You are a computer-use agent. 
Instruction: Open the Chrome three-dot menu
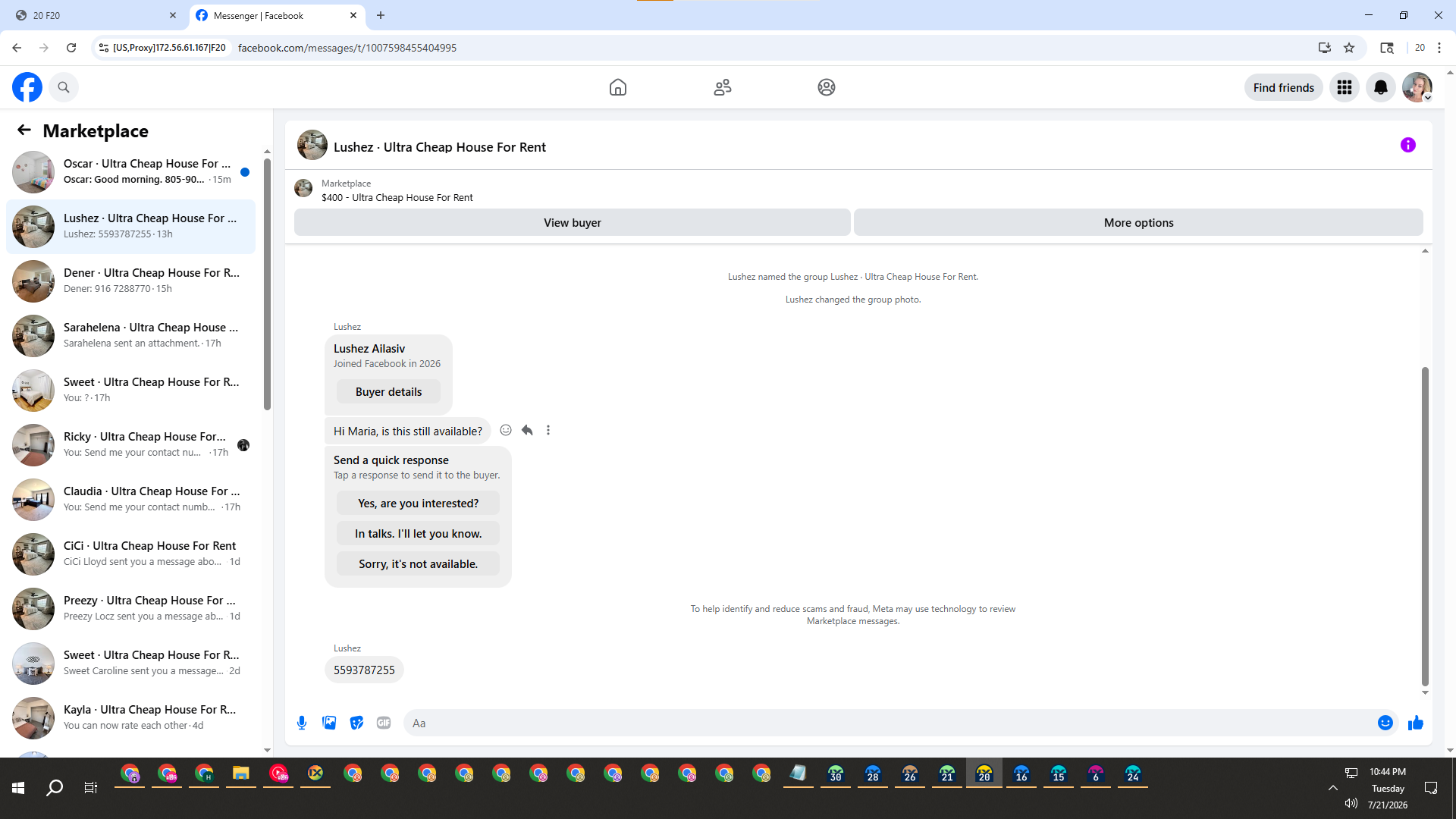click(1439, 48)
